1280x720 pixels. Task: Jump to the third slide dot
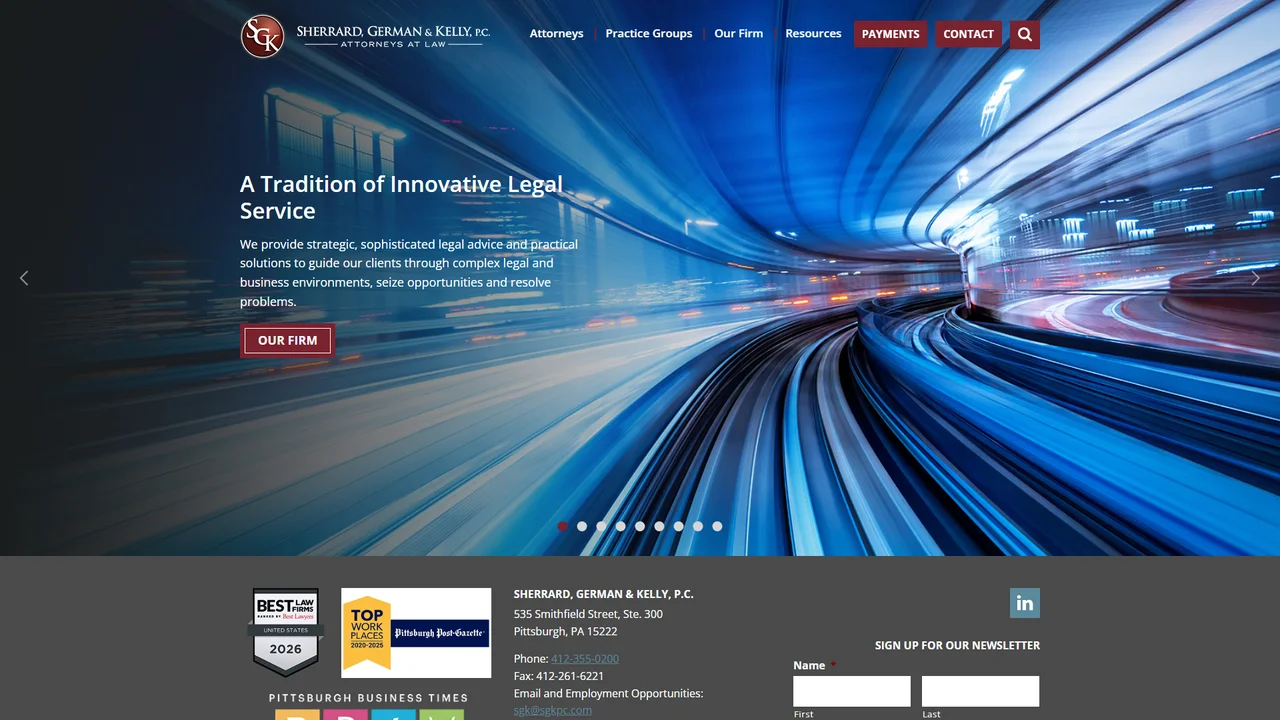[601, 526]
